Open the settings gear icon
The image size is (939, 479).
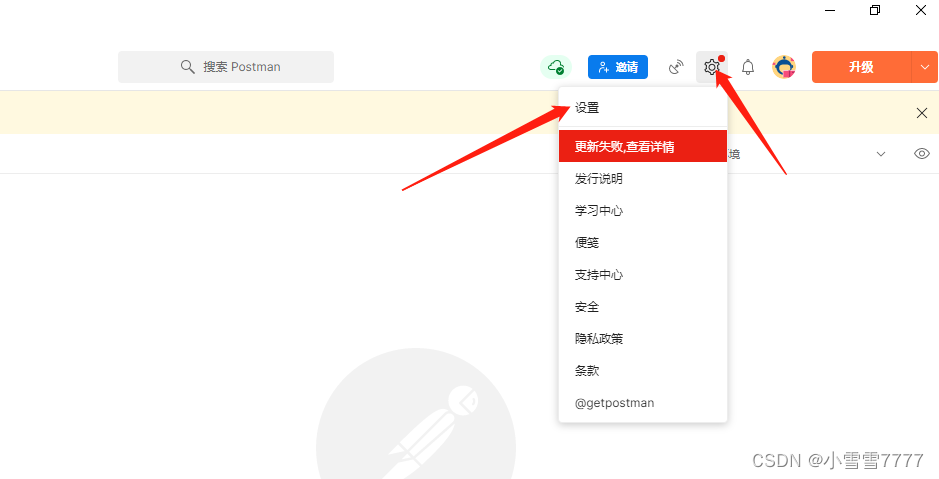pos(711,67)
